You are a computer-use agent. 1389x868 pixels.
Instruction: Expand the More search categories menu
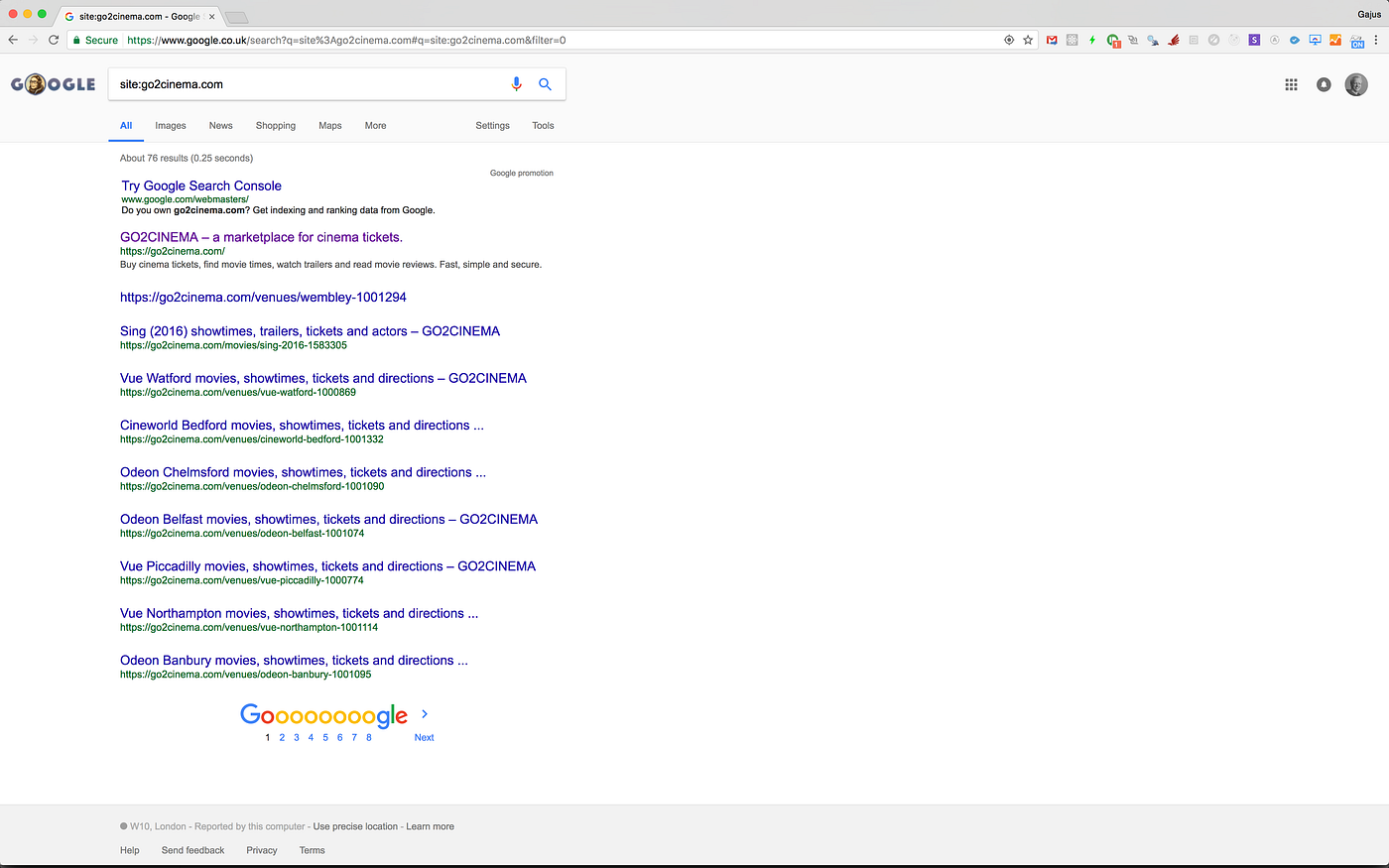[x=375, y=126]
